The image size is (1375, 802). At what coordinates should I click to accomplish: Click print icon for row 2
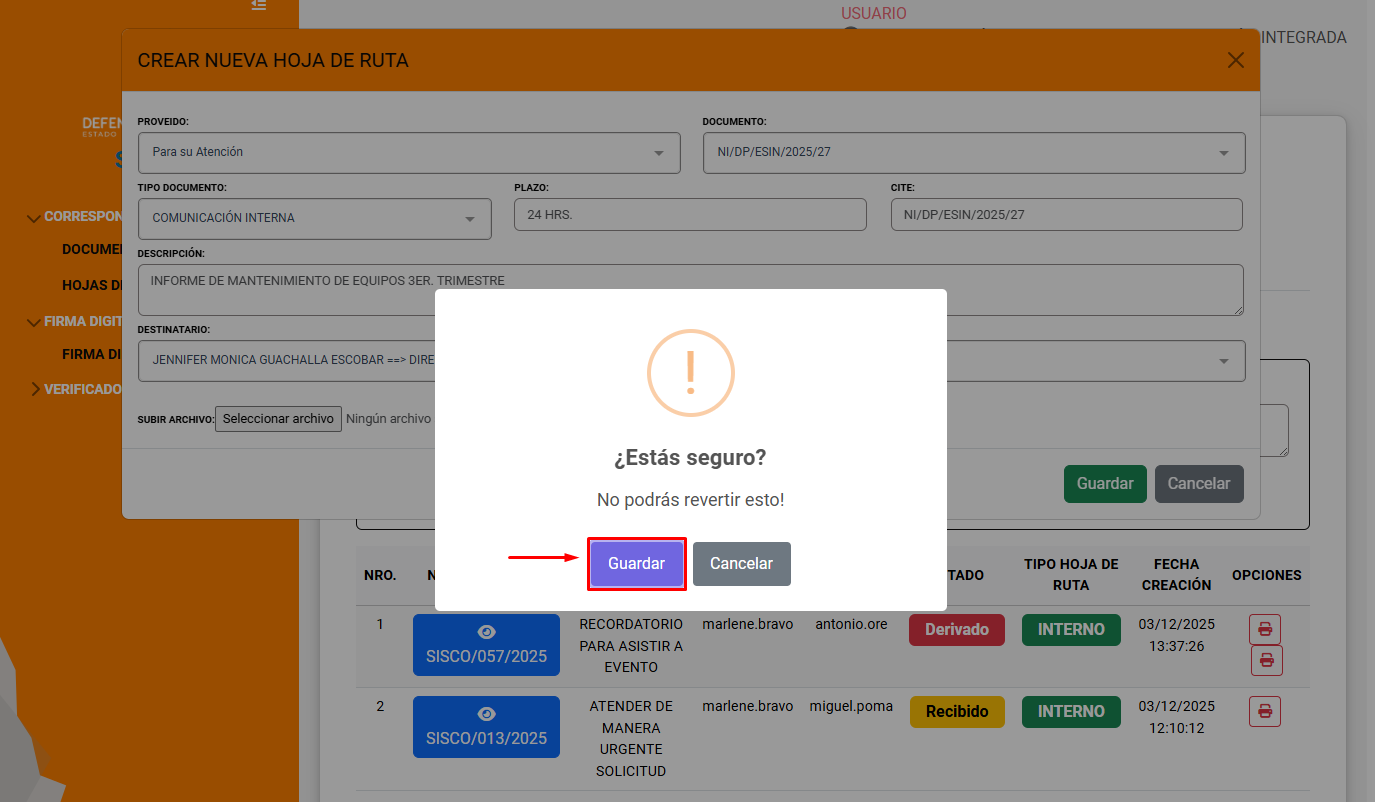coord(1265,711)
